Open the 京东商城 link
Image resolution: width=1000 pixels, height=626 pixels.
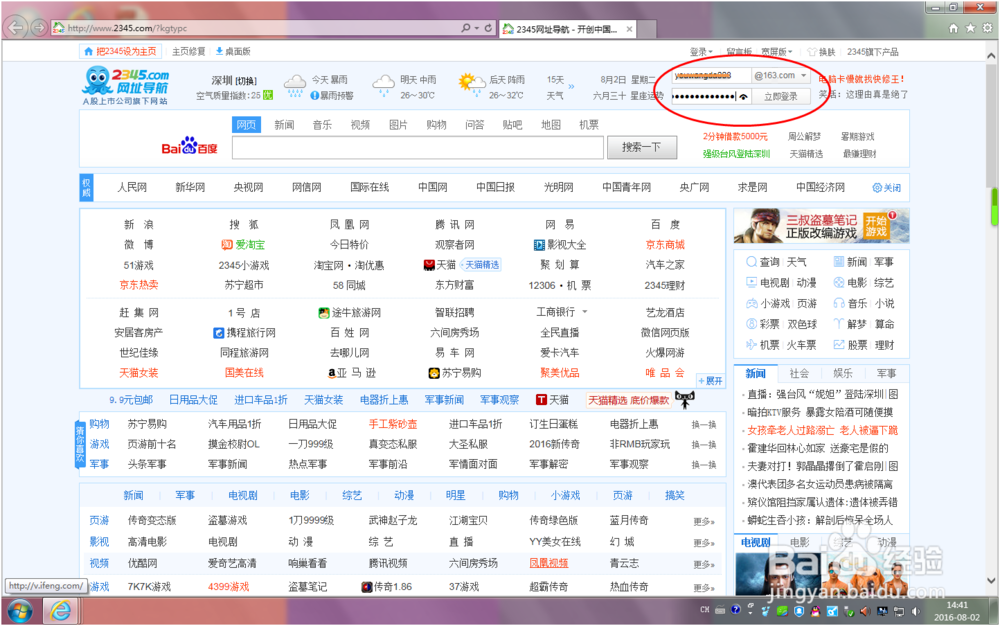coord(665,245)
